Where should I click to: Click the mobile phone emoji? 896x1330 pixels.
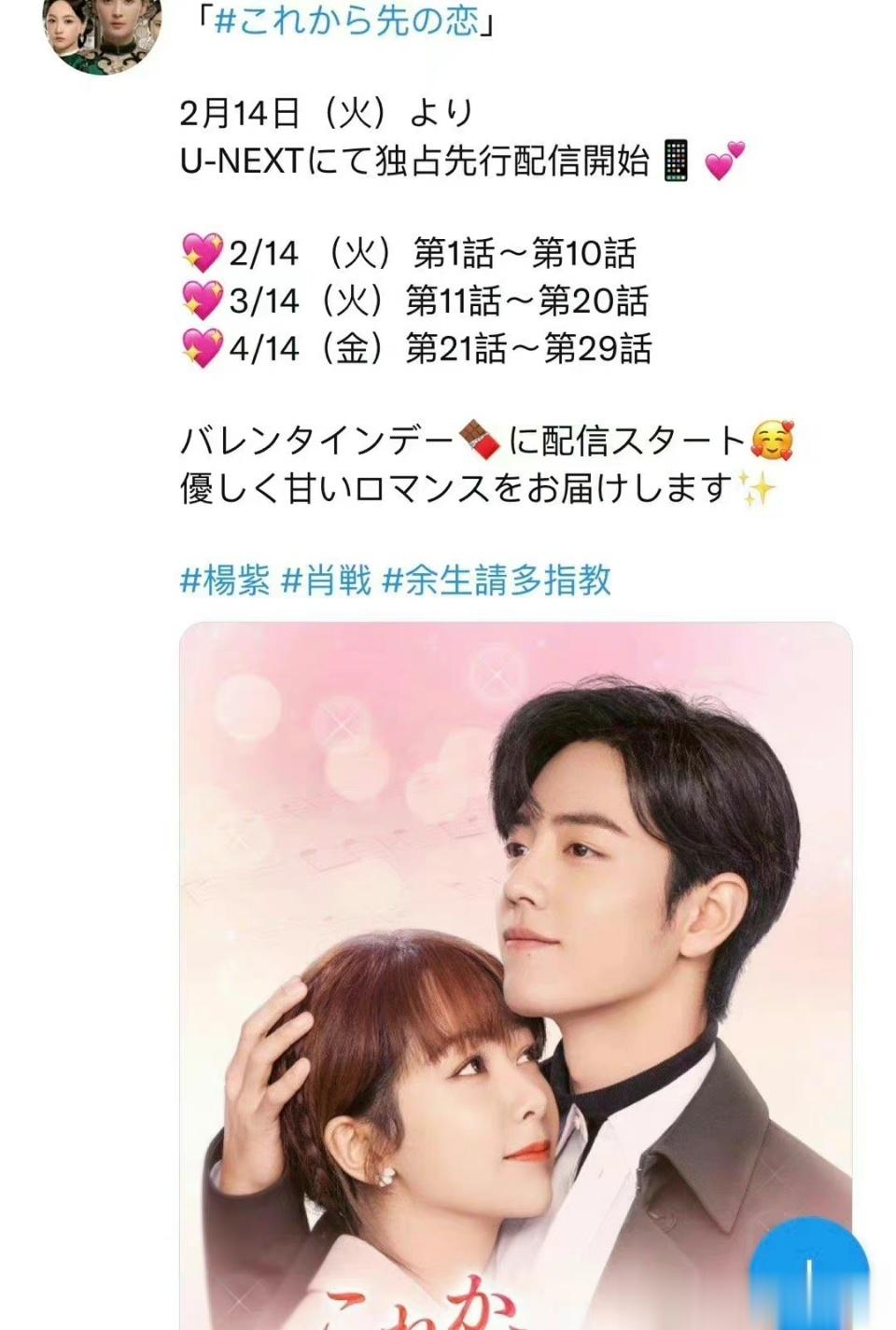pos(675,161)
